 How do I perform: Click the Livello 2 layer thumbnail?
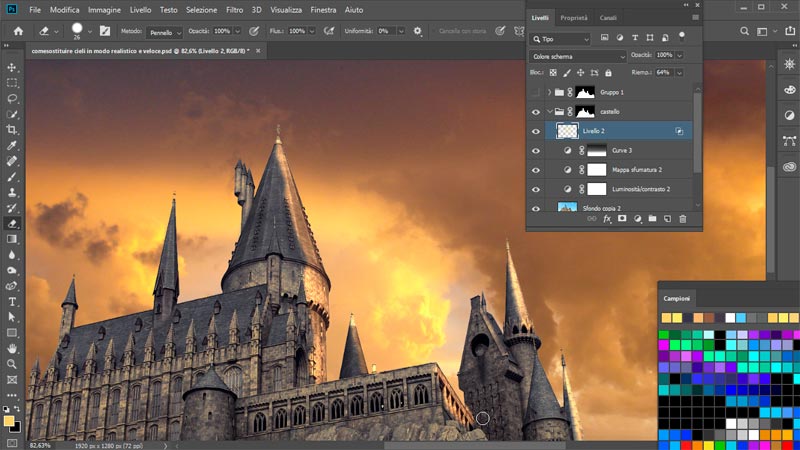tap(567, 131)
